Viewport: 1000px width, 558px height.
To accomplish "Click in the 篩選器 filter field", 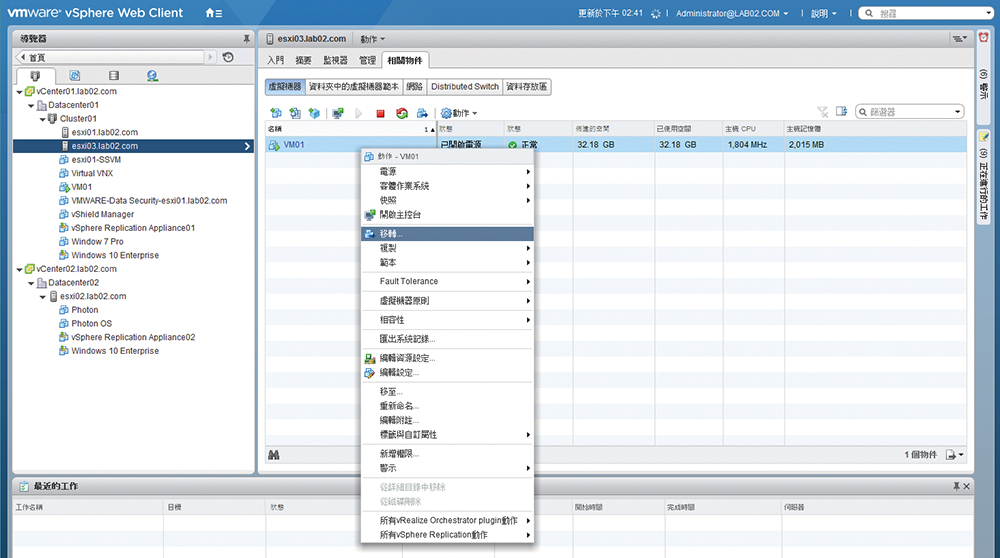I will point(909,112).
